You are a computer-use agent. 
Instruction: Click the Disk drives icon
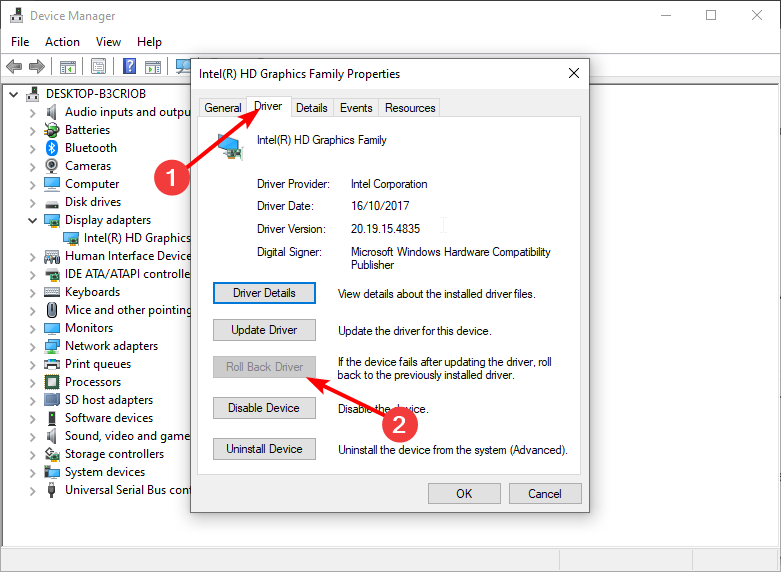click(52, 204)
